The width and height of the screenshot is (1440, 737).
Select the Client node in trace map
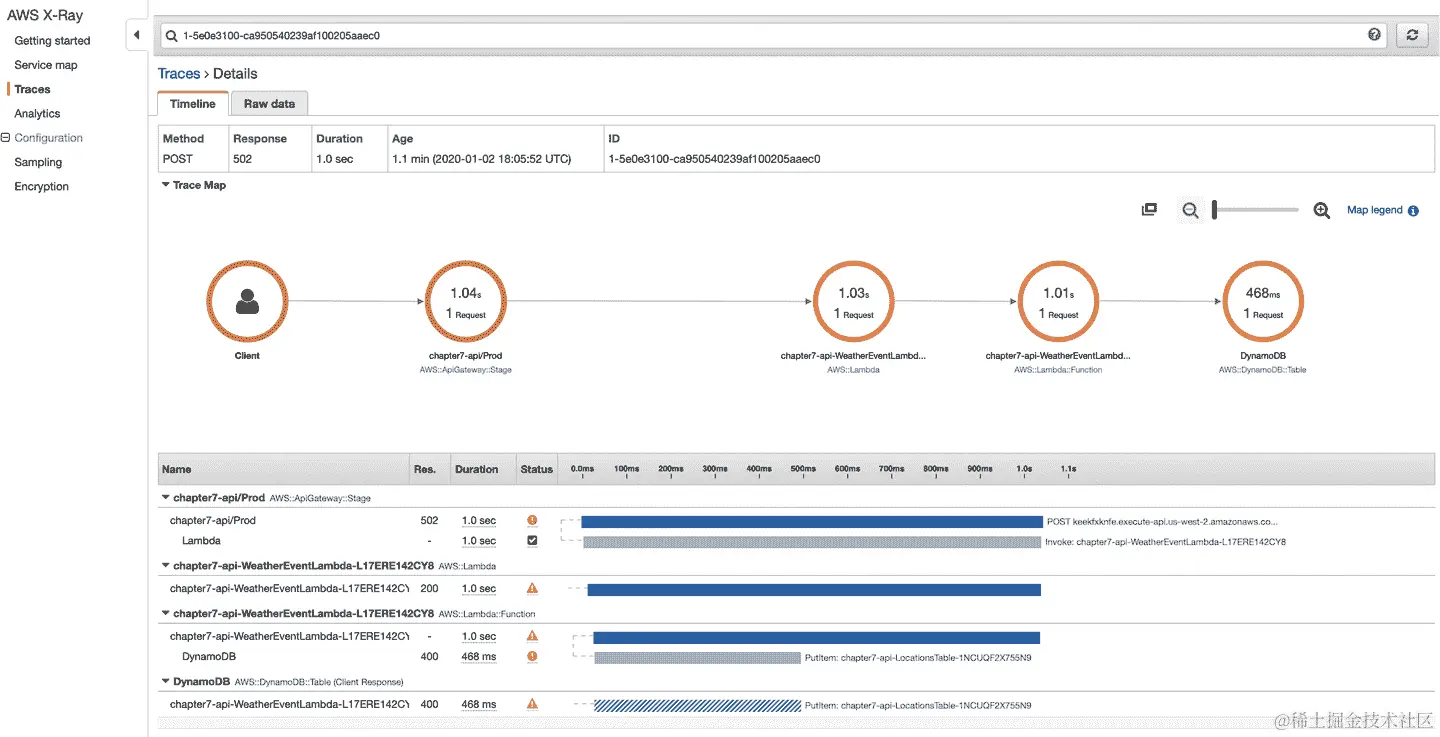pos(247,301)
